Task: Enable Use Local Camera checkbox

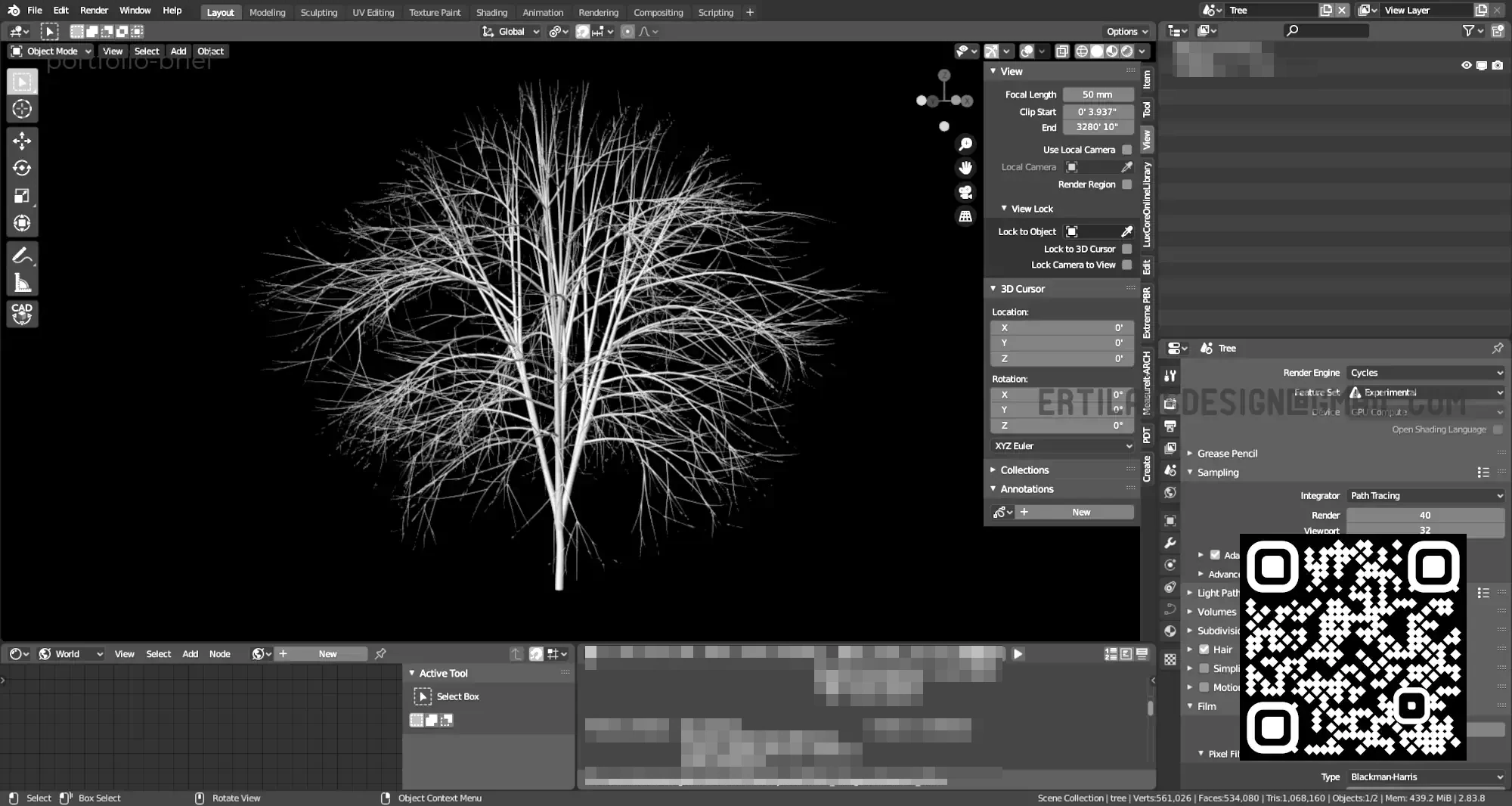Action: click(1127, 150)
